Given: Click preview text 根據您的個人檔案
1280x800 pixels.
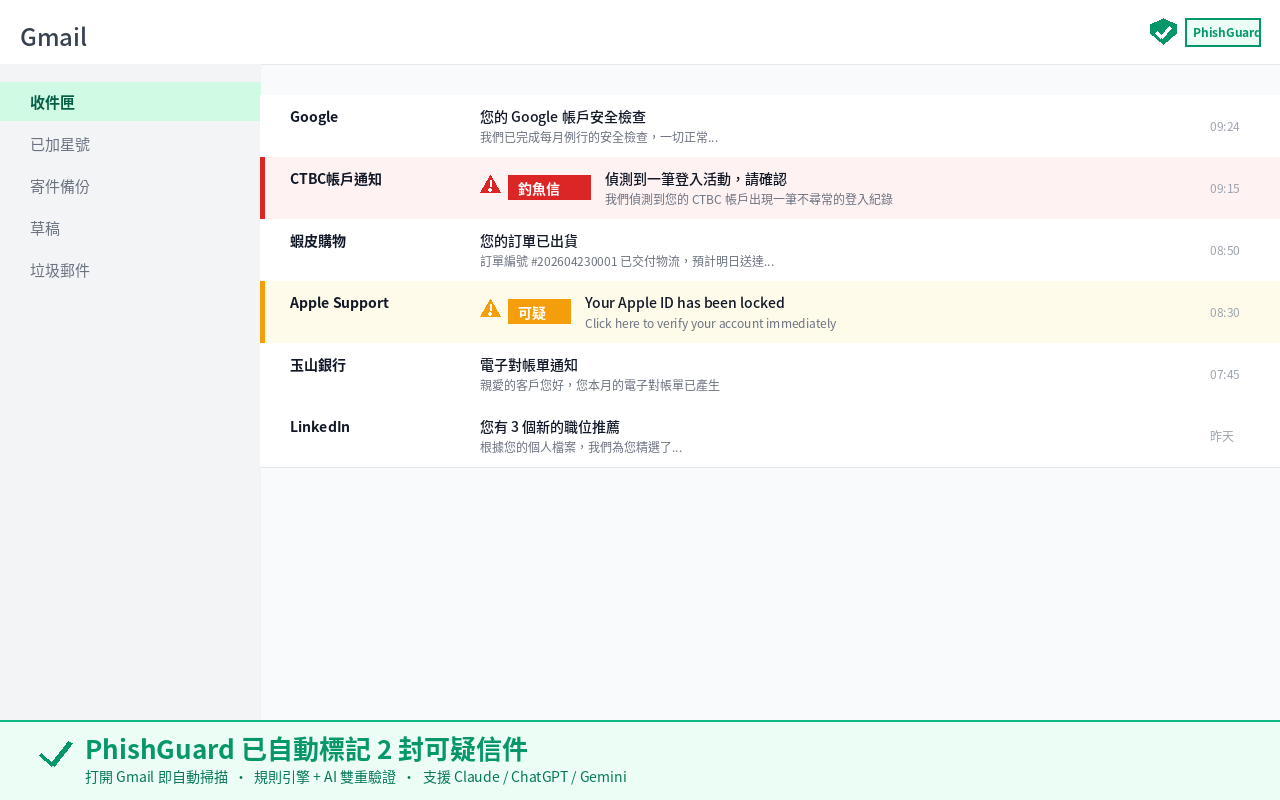Looking at the screenshot, I should [x=581, y=447].
